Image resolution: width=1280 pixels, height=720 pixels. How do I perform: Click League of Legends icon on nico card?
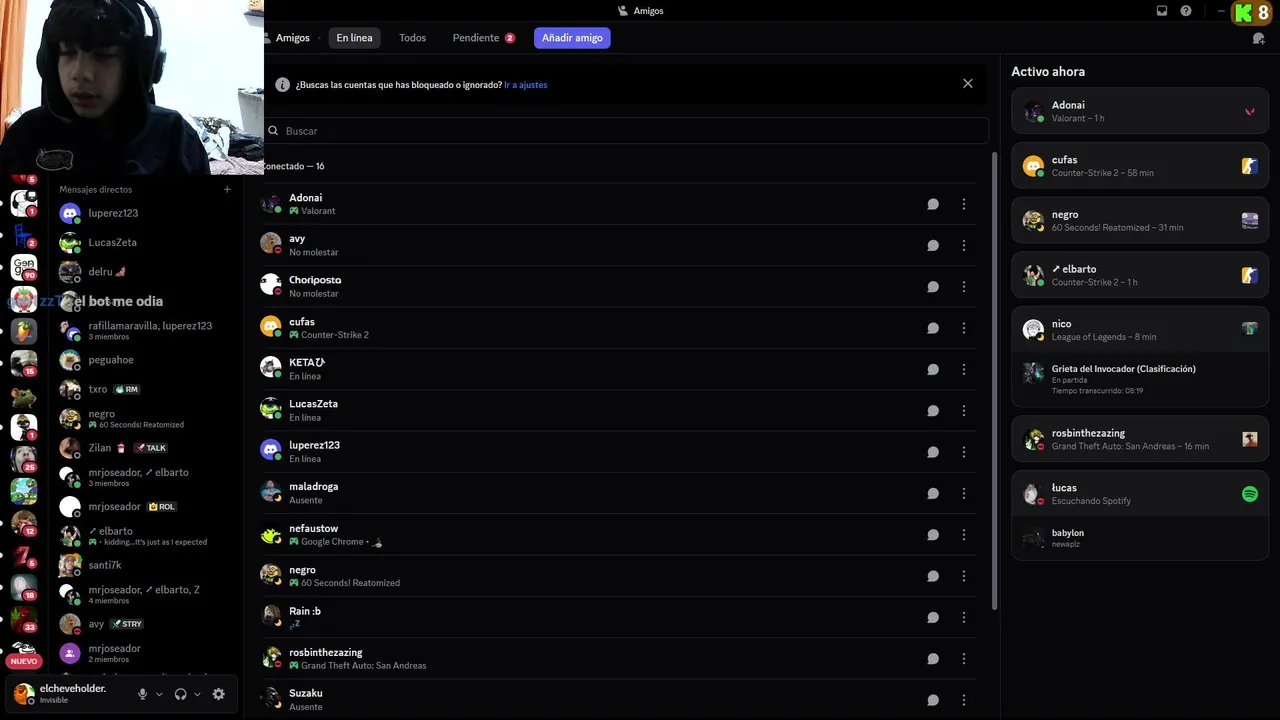[1250, 328]
